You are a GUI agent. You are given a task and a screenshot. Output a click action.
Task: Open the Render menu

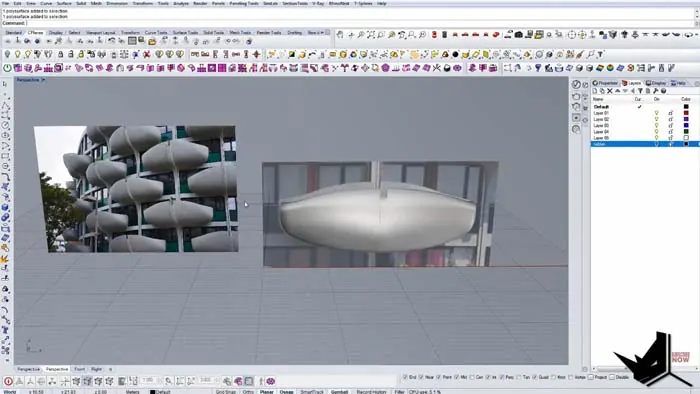pos(200,3)
